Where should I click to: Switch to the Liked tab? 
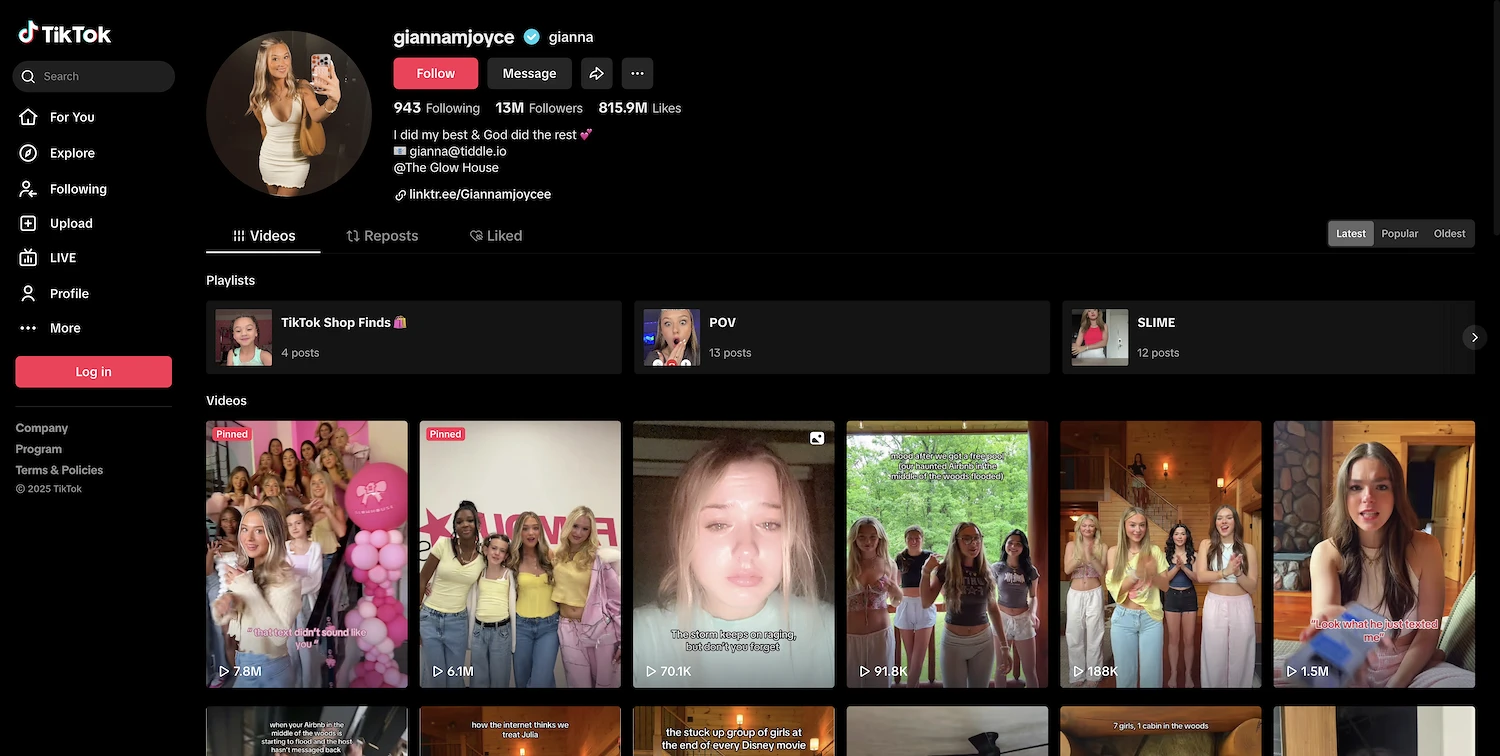click(496, 236)
